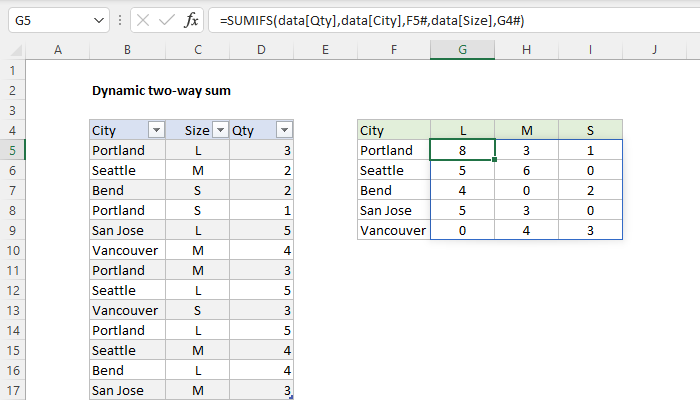Click Portland in data row 5
Image resolution: width=700 pixels, height=400 pixels.
coord(128,150)
